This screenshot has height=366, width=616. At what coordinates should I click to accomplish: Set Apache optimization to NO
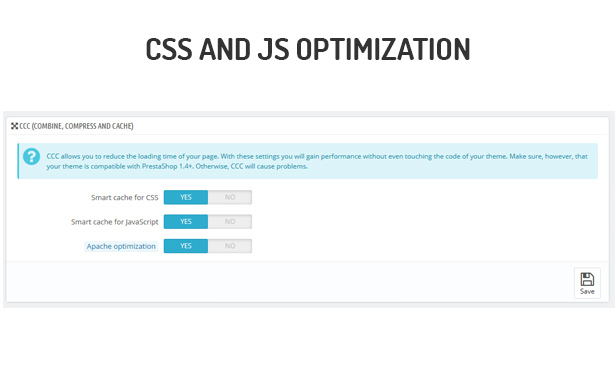pos(230,246)
